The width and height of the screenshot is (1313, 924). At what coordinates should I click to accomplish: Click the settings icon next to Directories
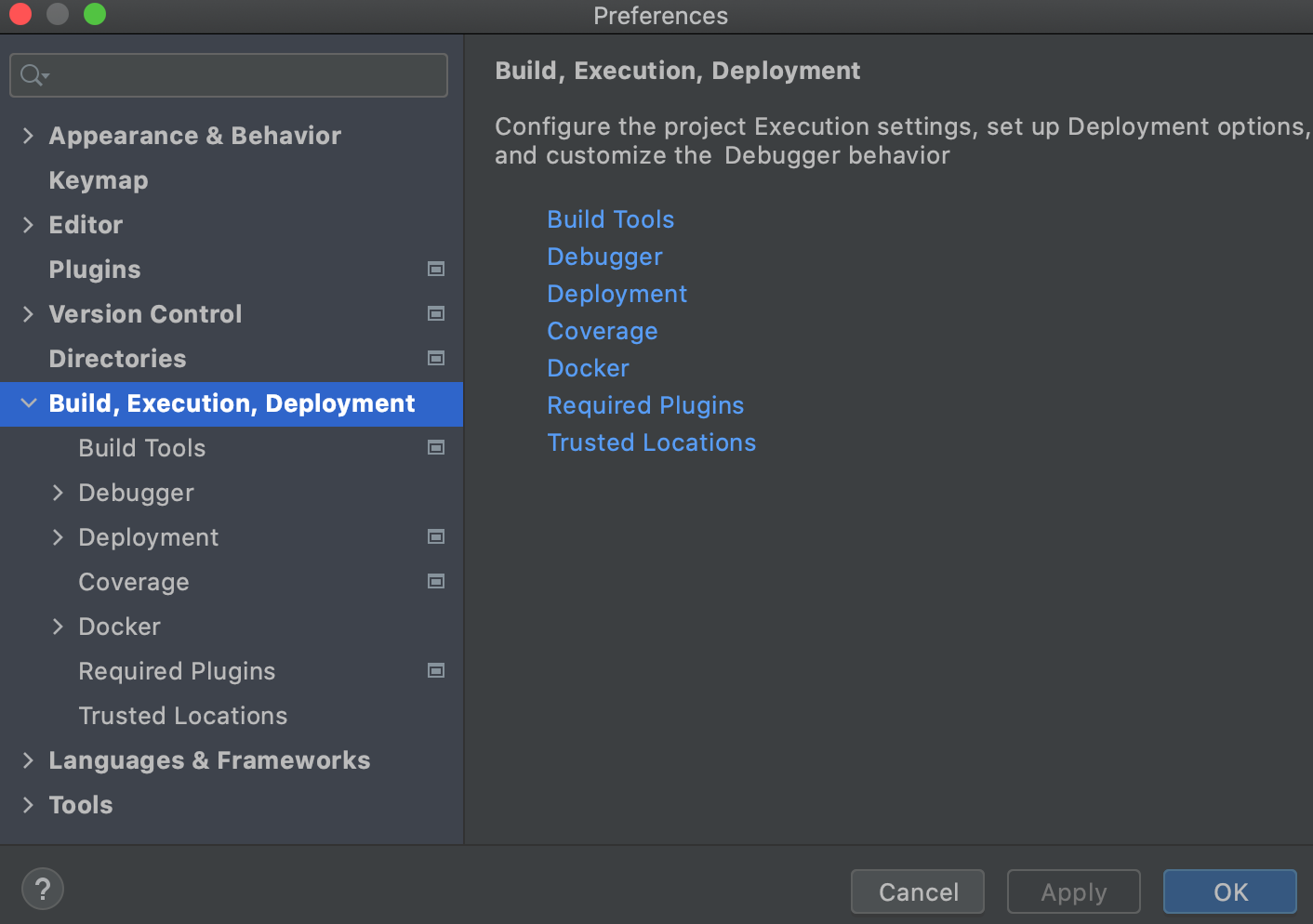[x=435, y=358]
